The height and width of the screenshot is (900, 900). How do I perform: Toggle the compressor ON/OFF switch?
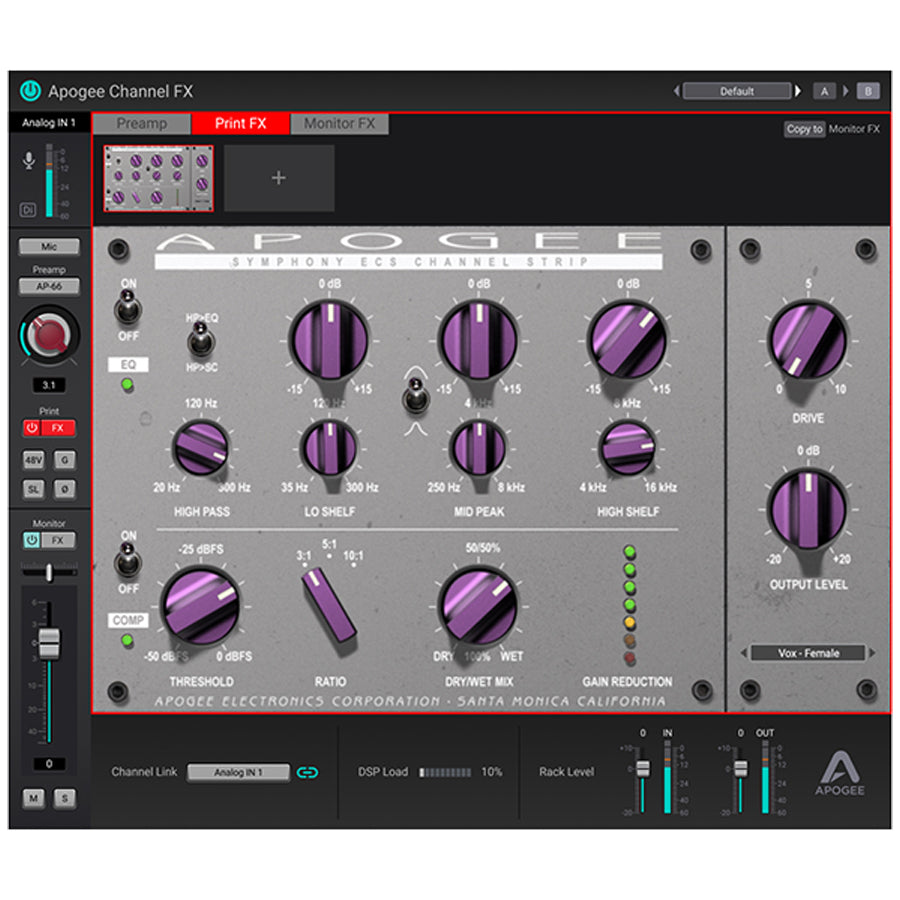point(127,563)
